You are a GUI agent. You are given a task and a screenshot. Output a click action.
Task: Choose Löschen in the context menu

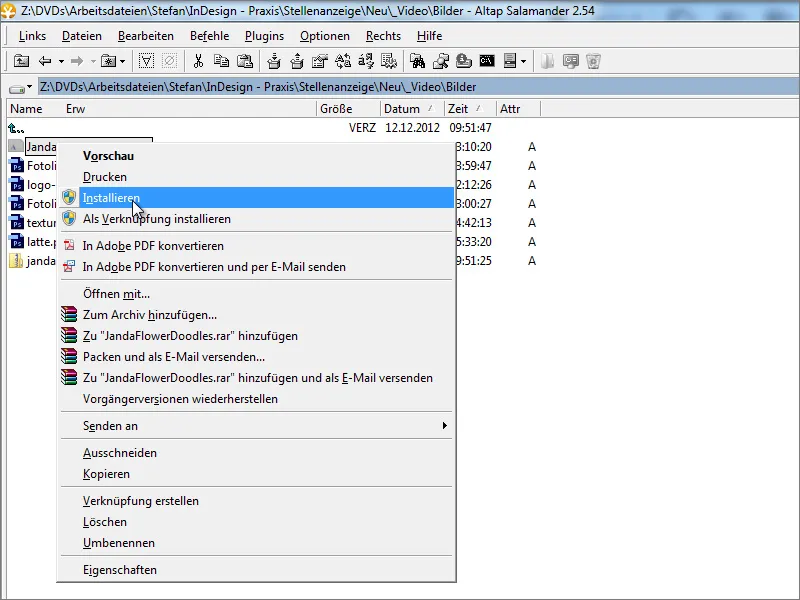click(x=256, y=521)
